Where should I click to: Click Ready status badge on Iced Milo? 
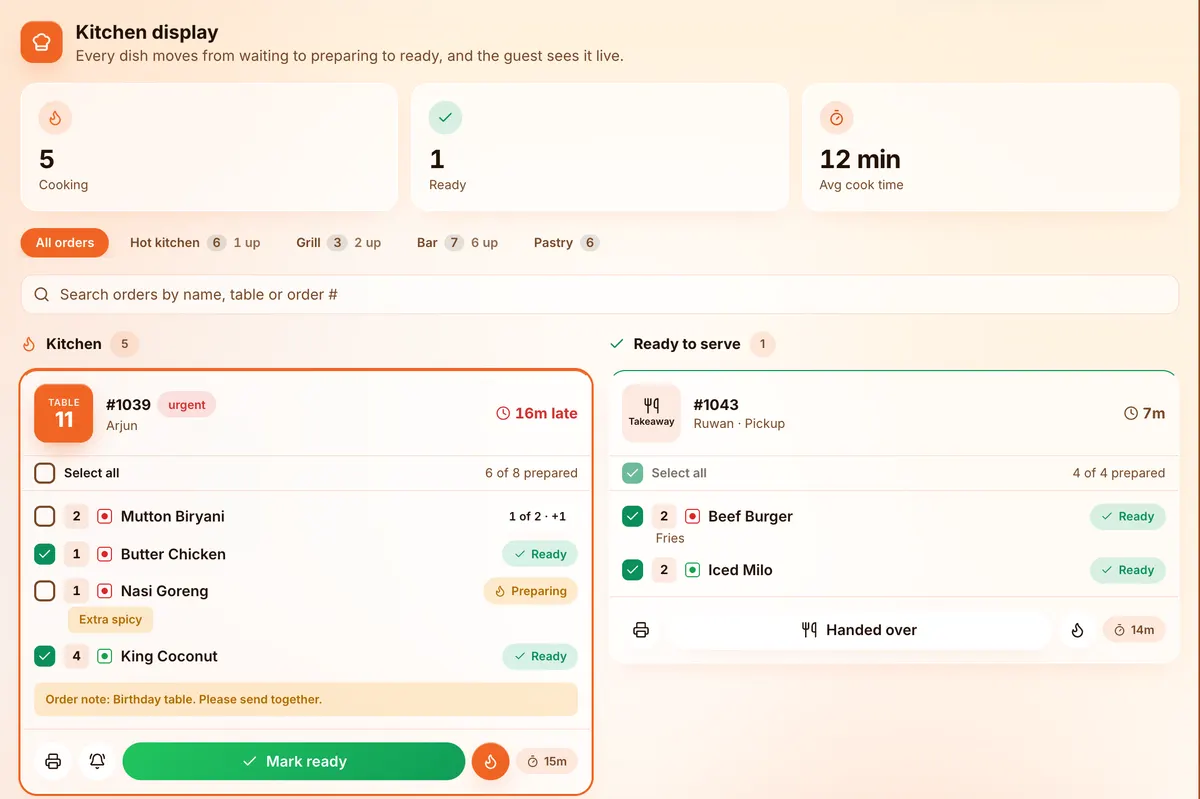[x=1127, y=570]
